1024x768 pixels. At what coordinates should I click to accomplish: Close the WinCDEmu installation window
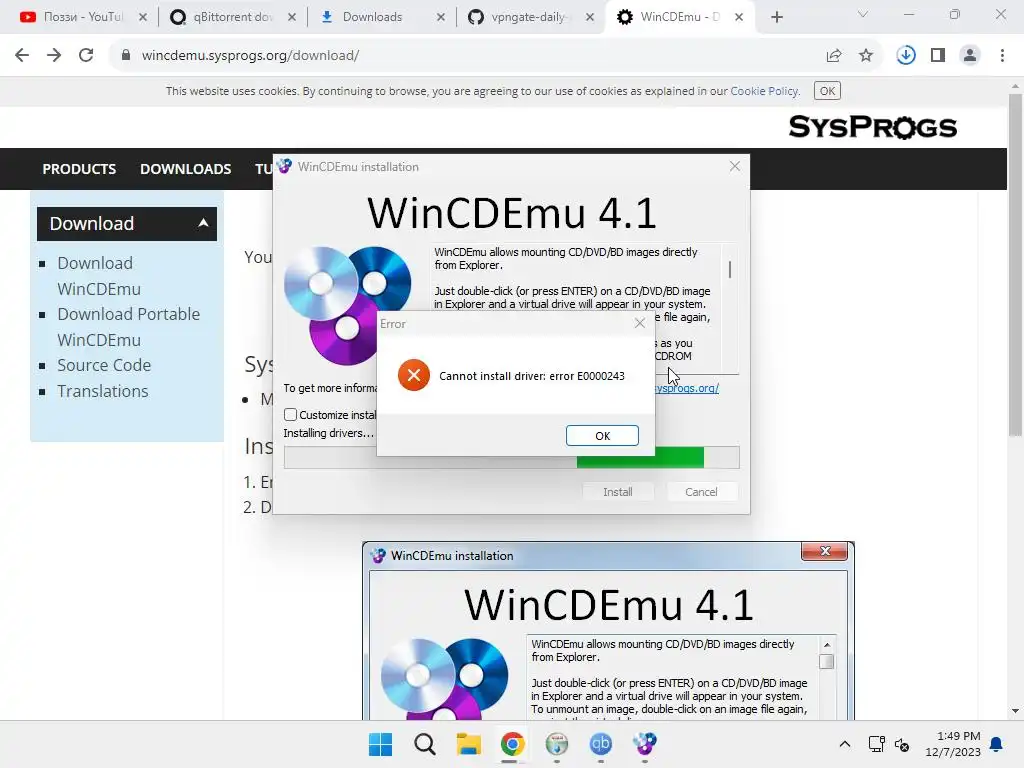pos(735,167)
